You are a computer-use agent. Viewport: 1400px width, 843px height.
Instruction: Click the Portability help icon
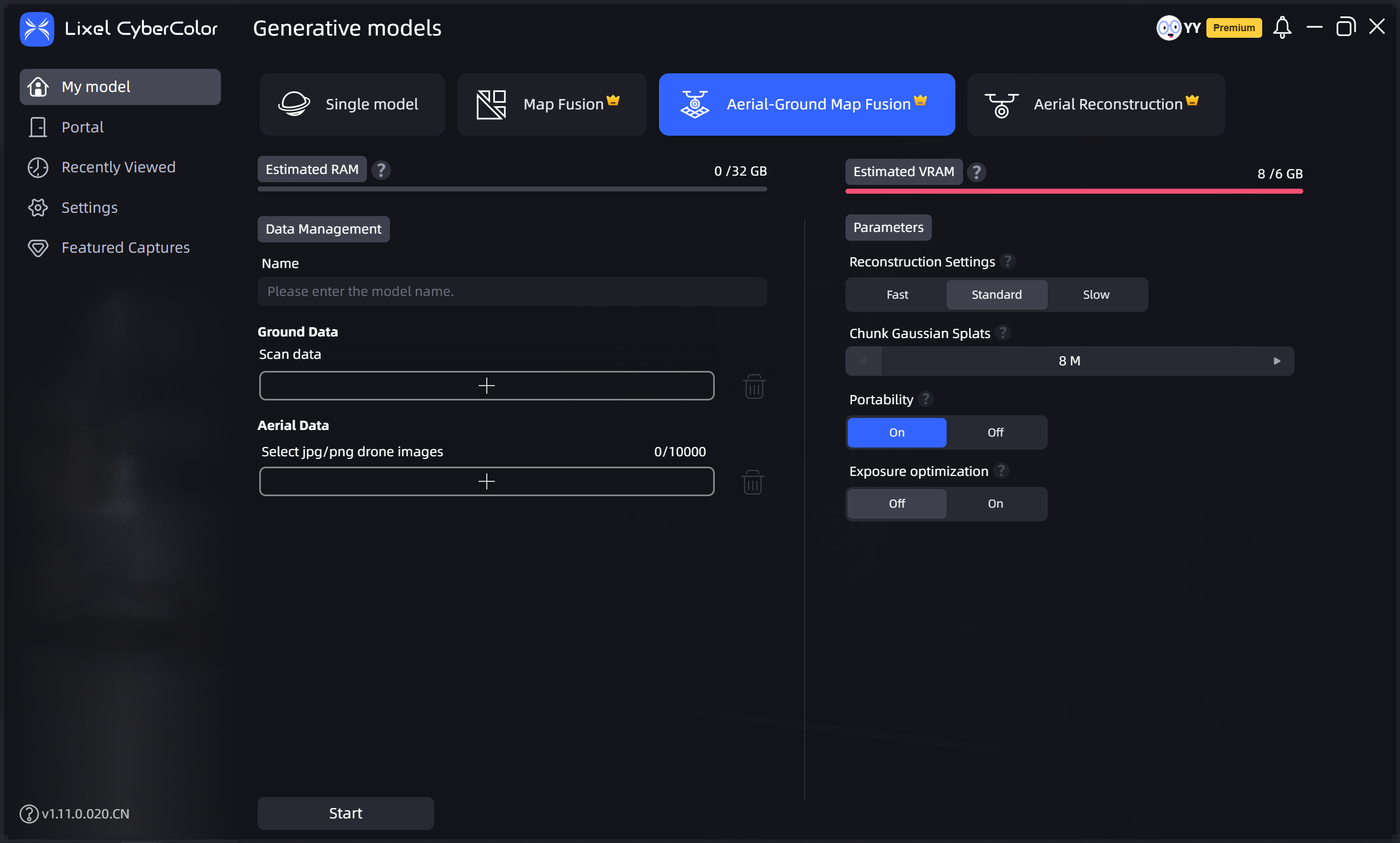tap(926, 399)
